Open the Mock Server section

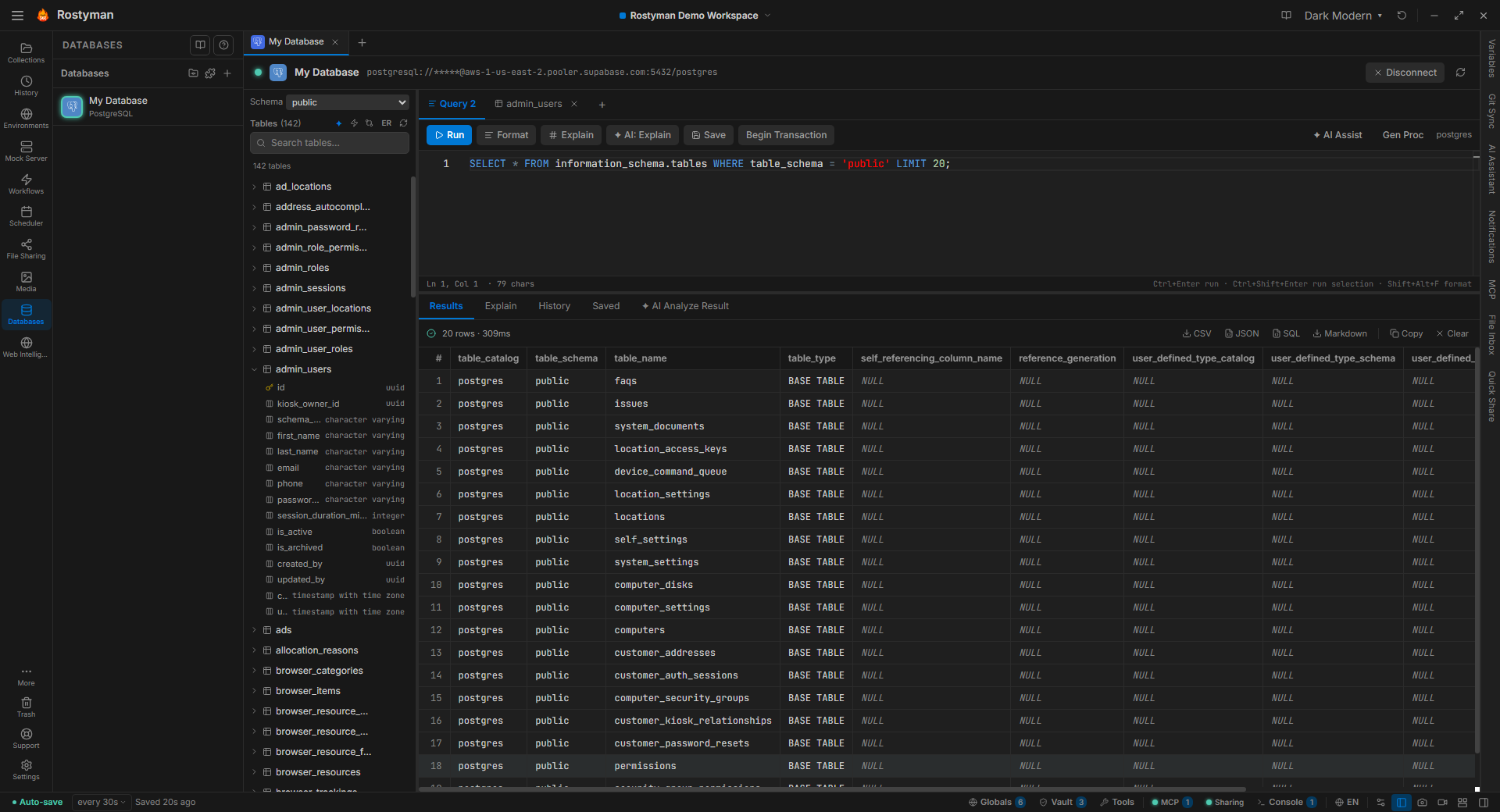coord(26,151)
